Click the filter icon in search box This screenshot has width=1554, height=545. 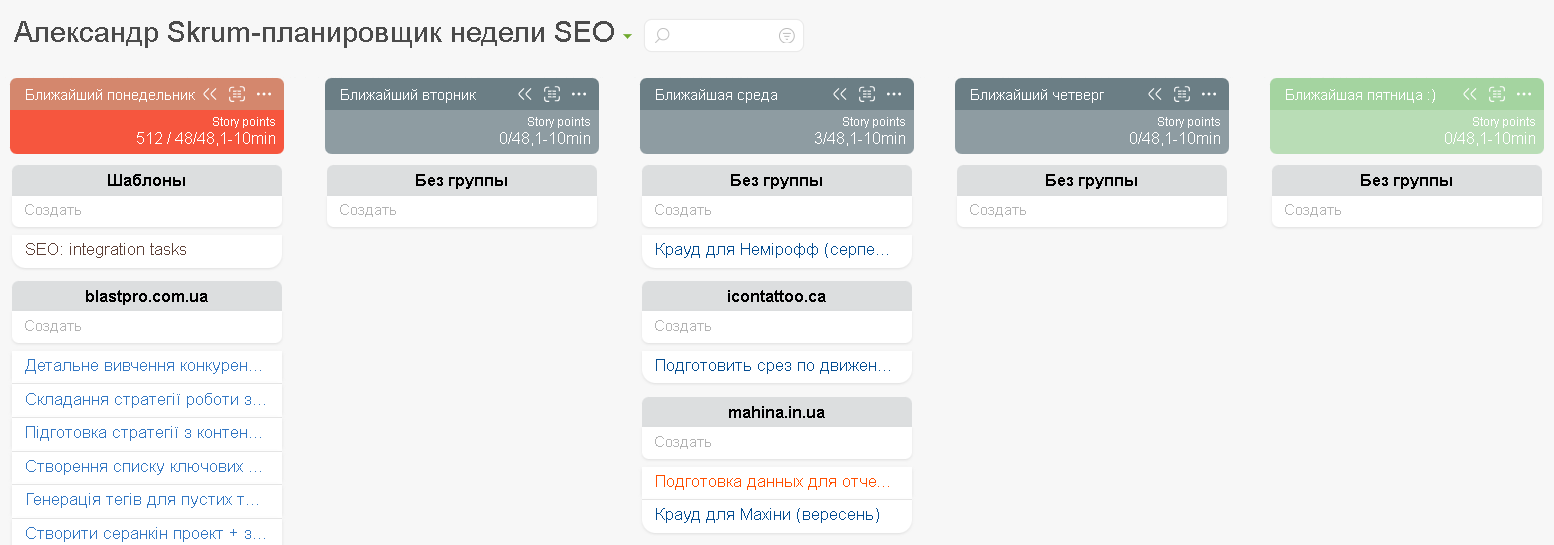coord(787,36)
